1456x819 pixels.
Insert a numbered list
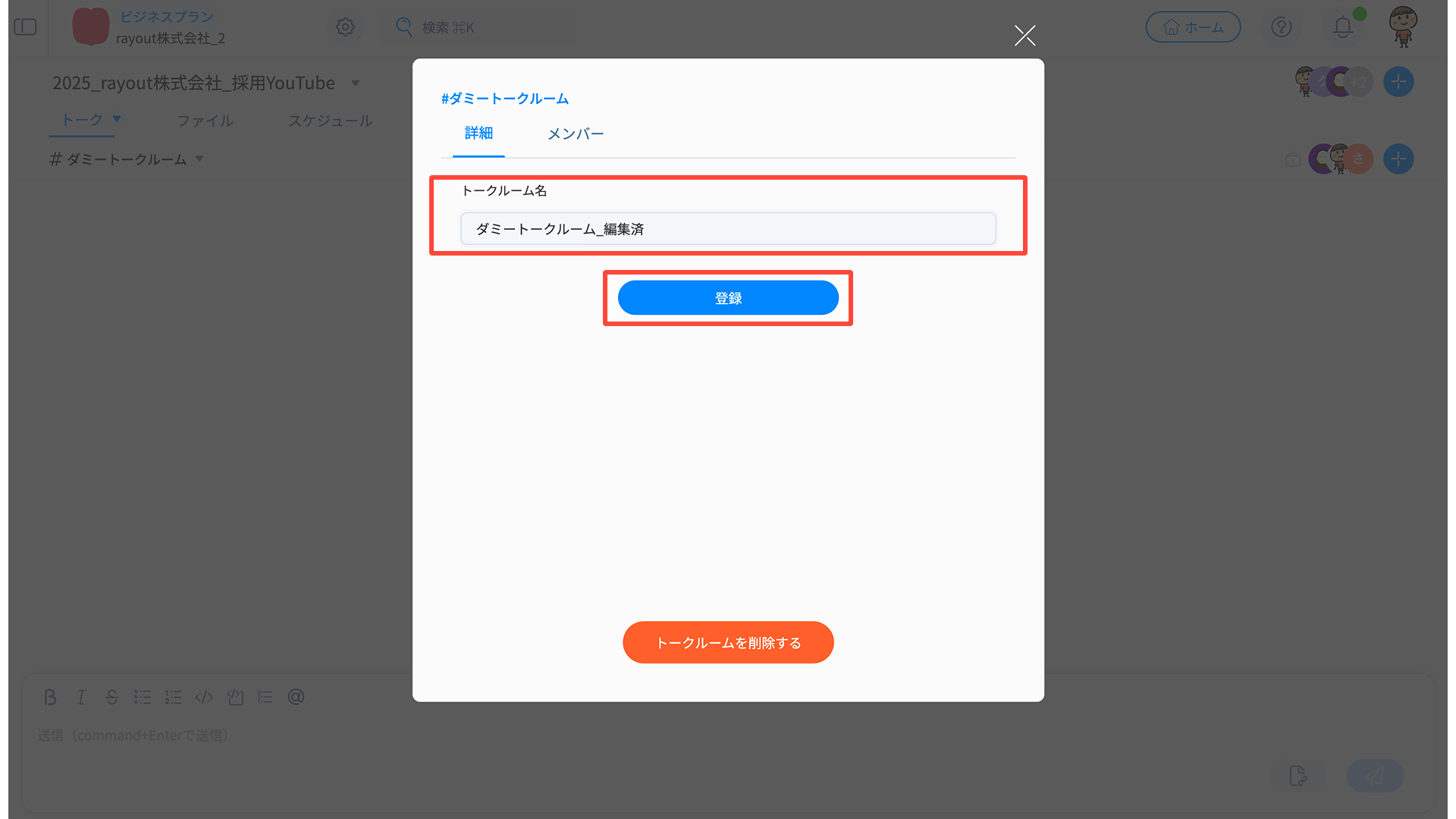pyautogui.click(x=173, y=697)
